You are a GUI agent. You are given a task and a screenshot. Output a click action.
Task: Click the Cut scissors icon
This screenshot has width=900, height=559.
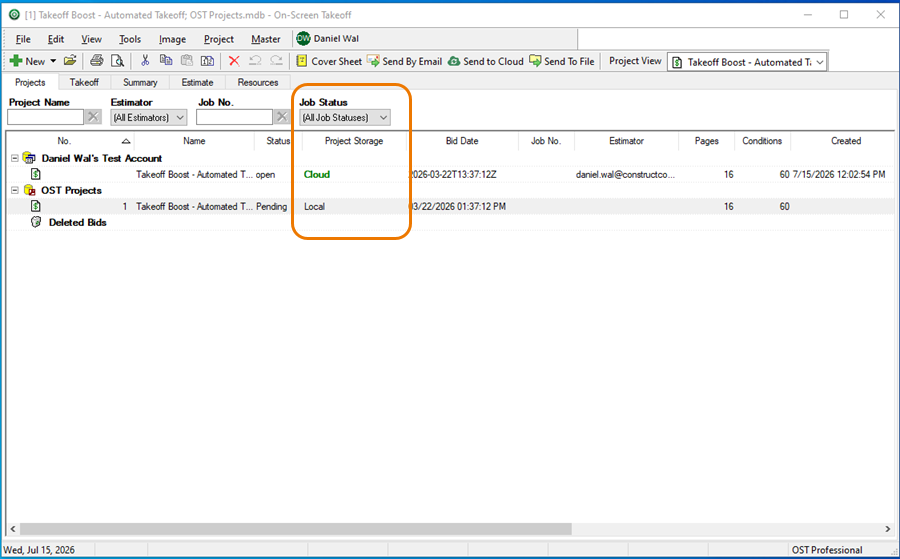(145, 61)
